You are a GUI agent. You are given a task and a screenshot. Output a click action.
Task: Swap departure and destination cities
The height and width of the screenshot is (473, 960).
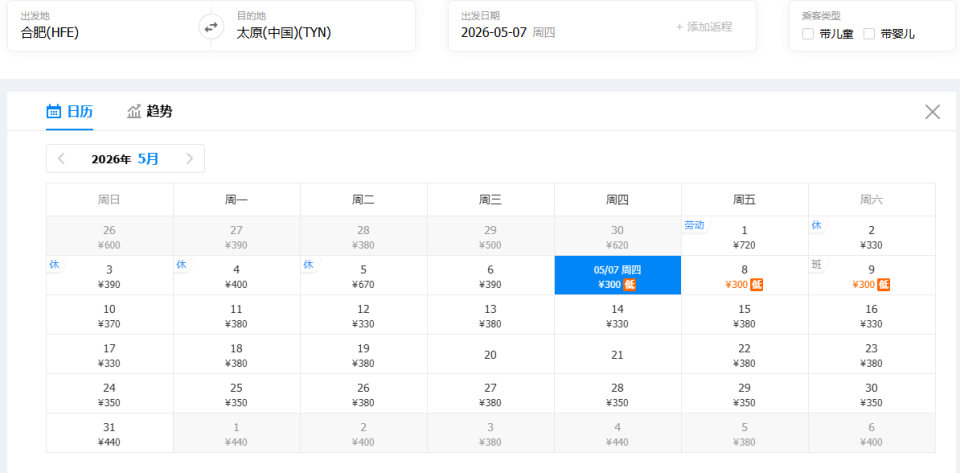tap(211, 27)
